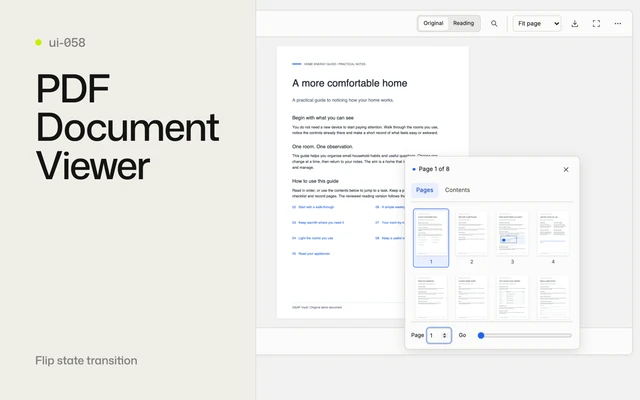640x400 pixels.
Task: Select page 4 thumbnail
Action: pyautogui.click(x=553, y=238)
